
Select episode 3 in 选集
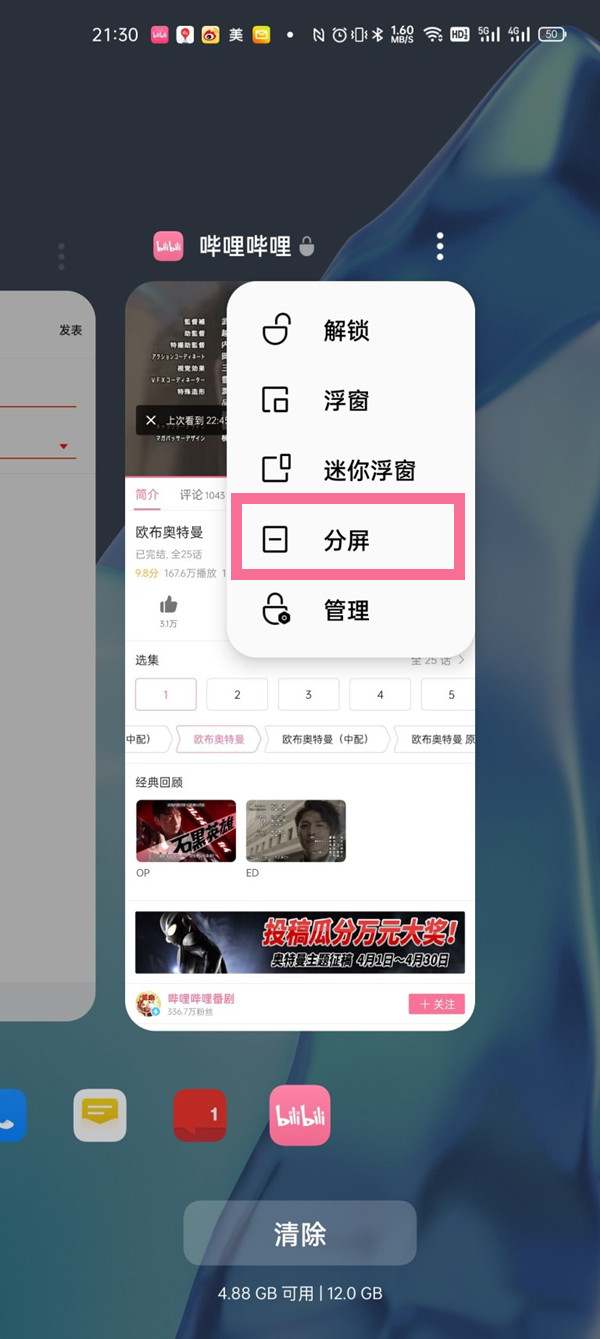tap(308, 694)
